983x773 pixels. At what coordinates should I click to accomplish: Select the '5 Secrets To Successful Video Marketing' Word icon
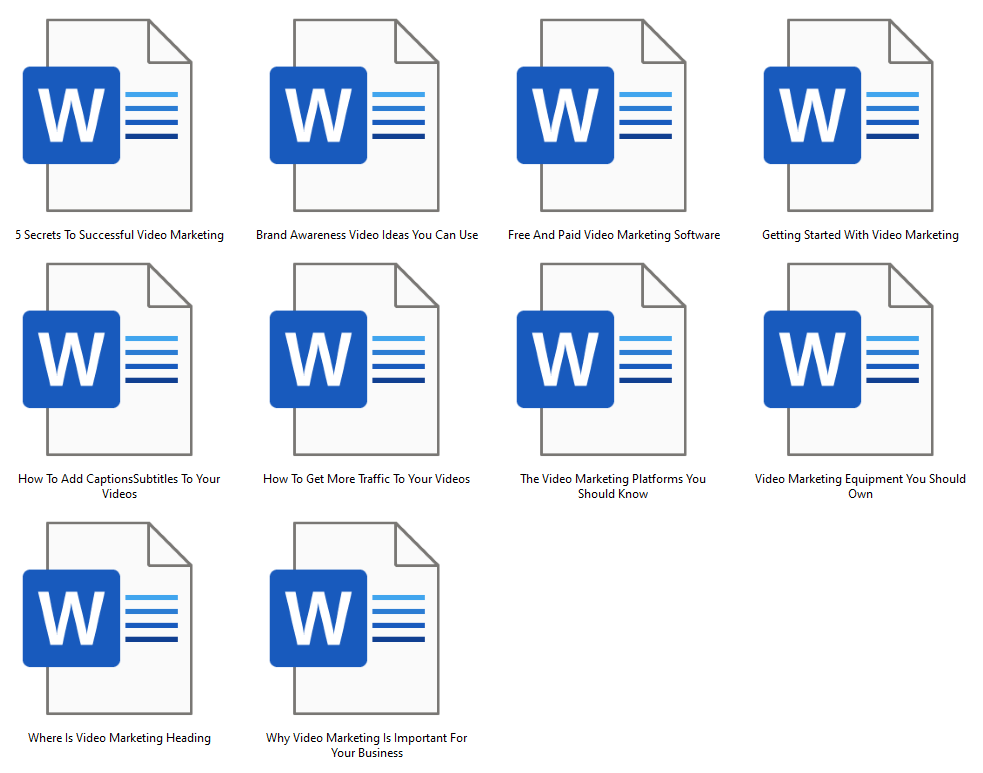pyautogui.click(x=107, y=115)
